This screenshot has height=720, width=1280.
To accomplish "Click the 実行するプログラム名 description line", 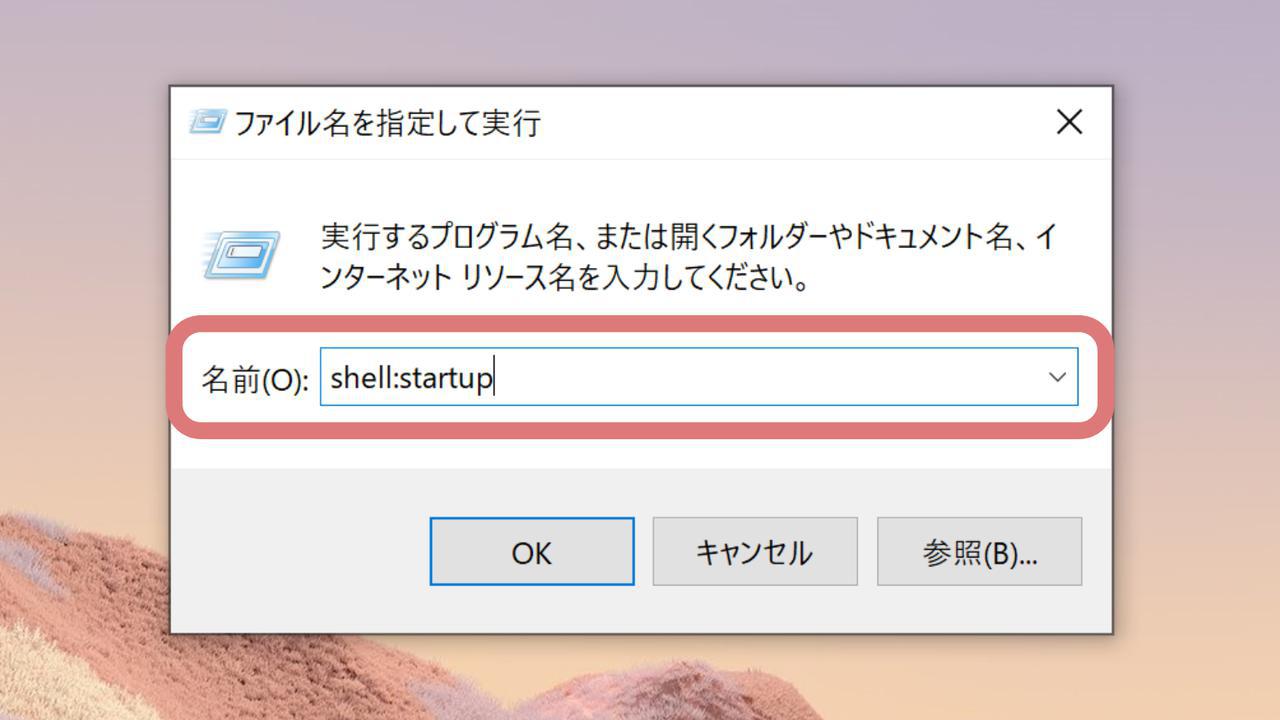I will click(x=689, y=237).
